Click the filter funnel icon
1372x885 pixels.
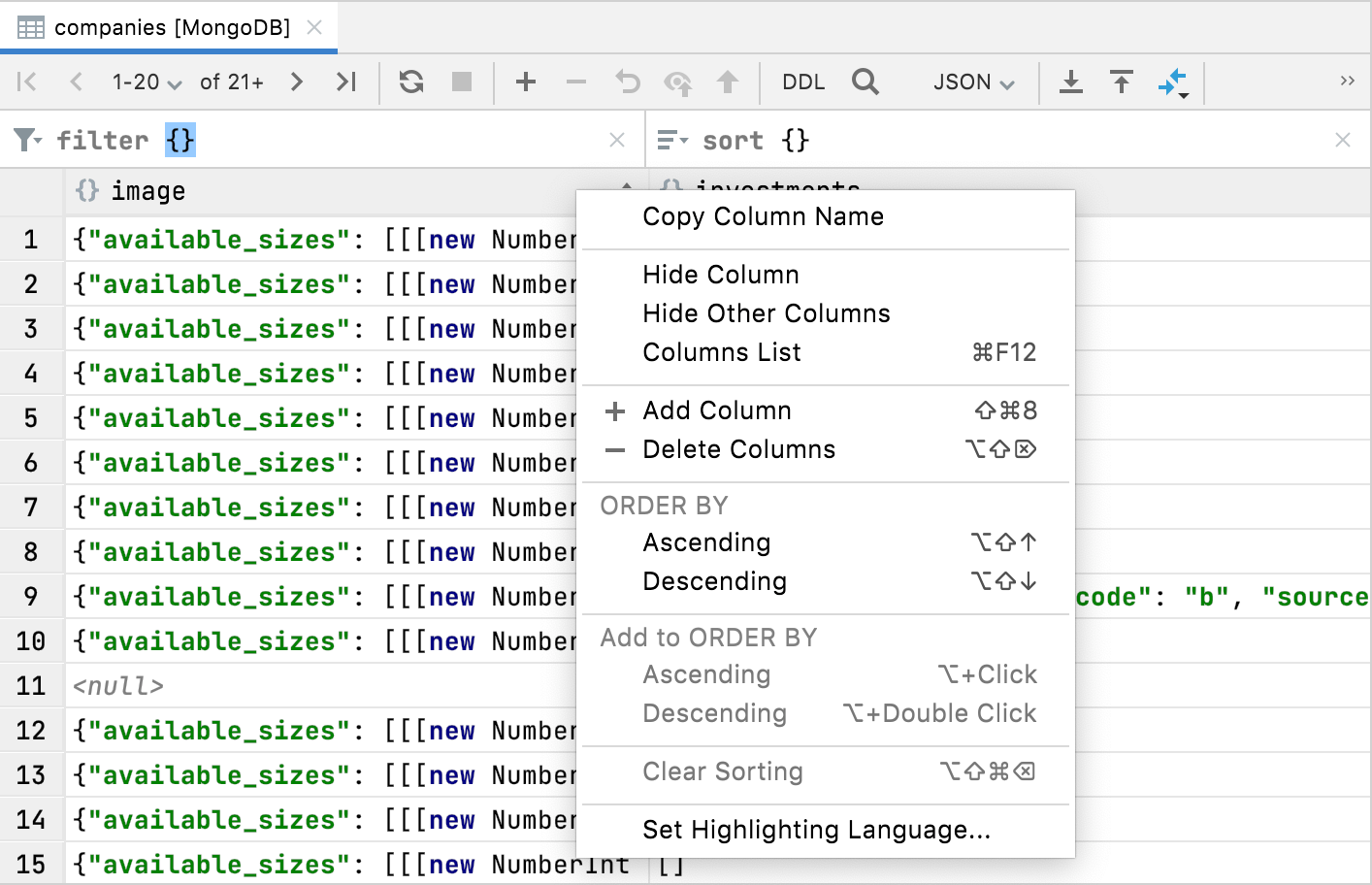click(25, 139)
